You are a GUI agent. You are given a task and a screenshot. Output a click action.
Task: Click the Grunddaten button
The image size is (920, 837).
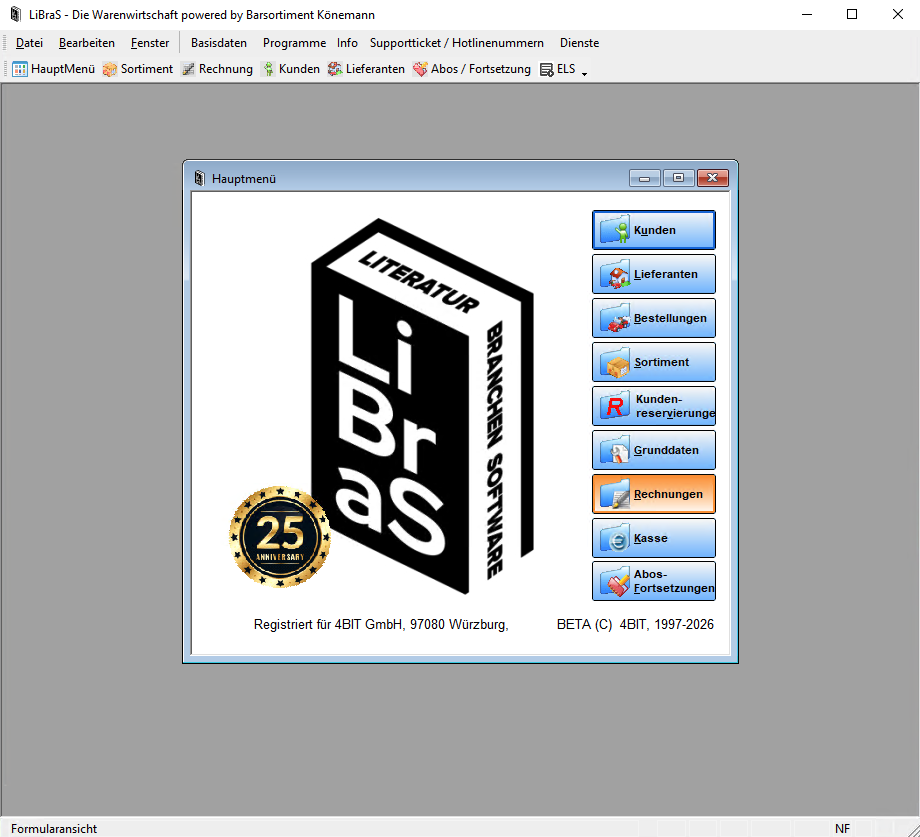[x=654, y=450]
